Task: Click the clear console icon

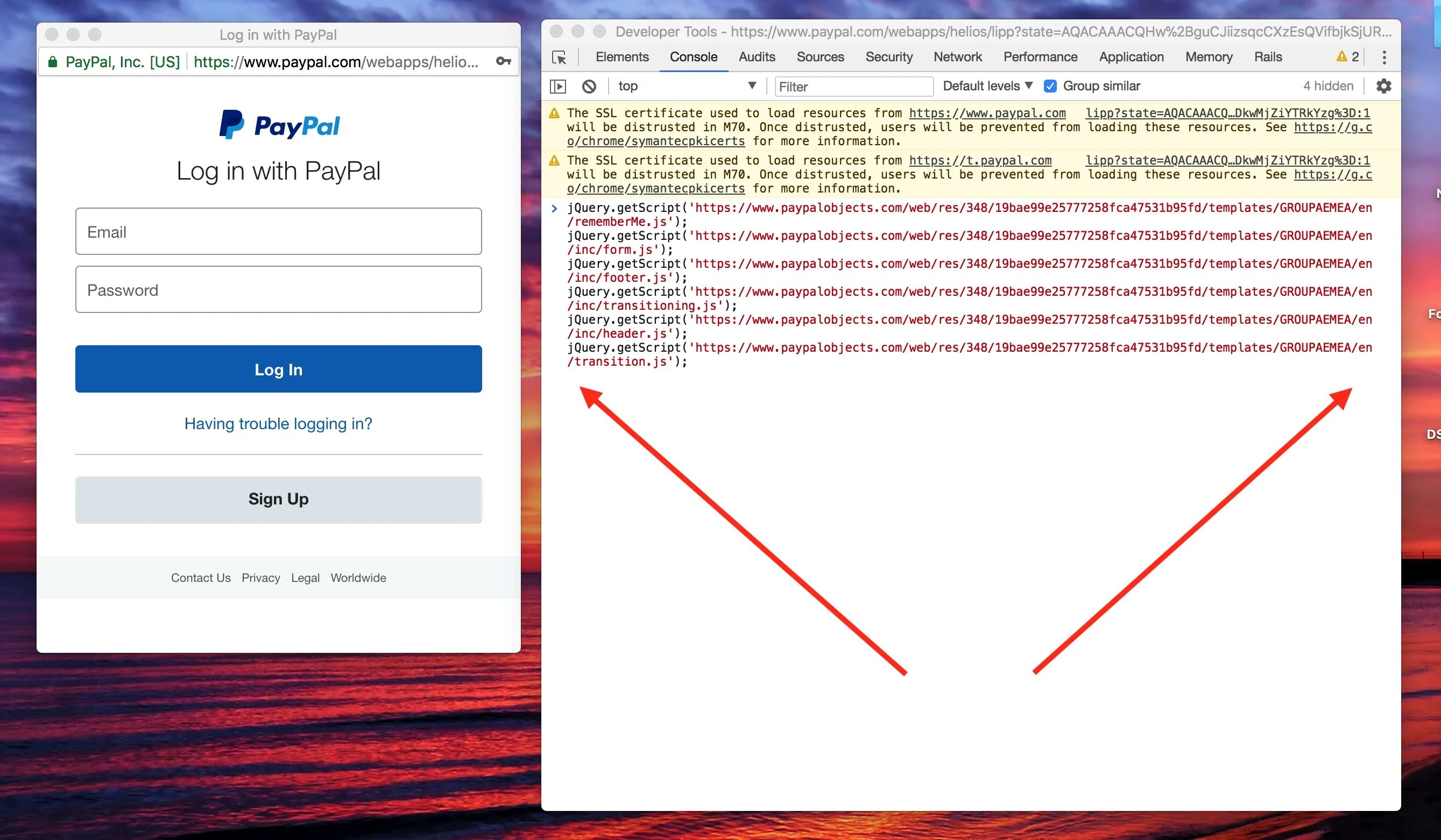Action: coord(589,86)
